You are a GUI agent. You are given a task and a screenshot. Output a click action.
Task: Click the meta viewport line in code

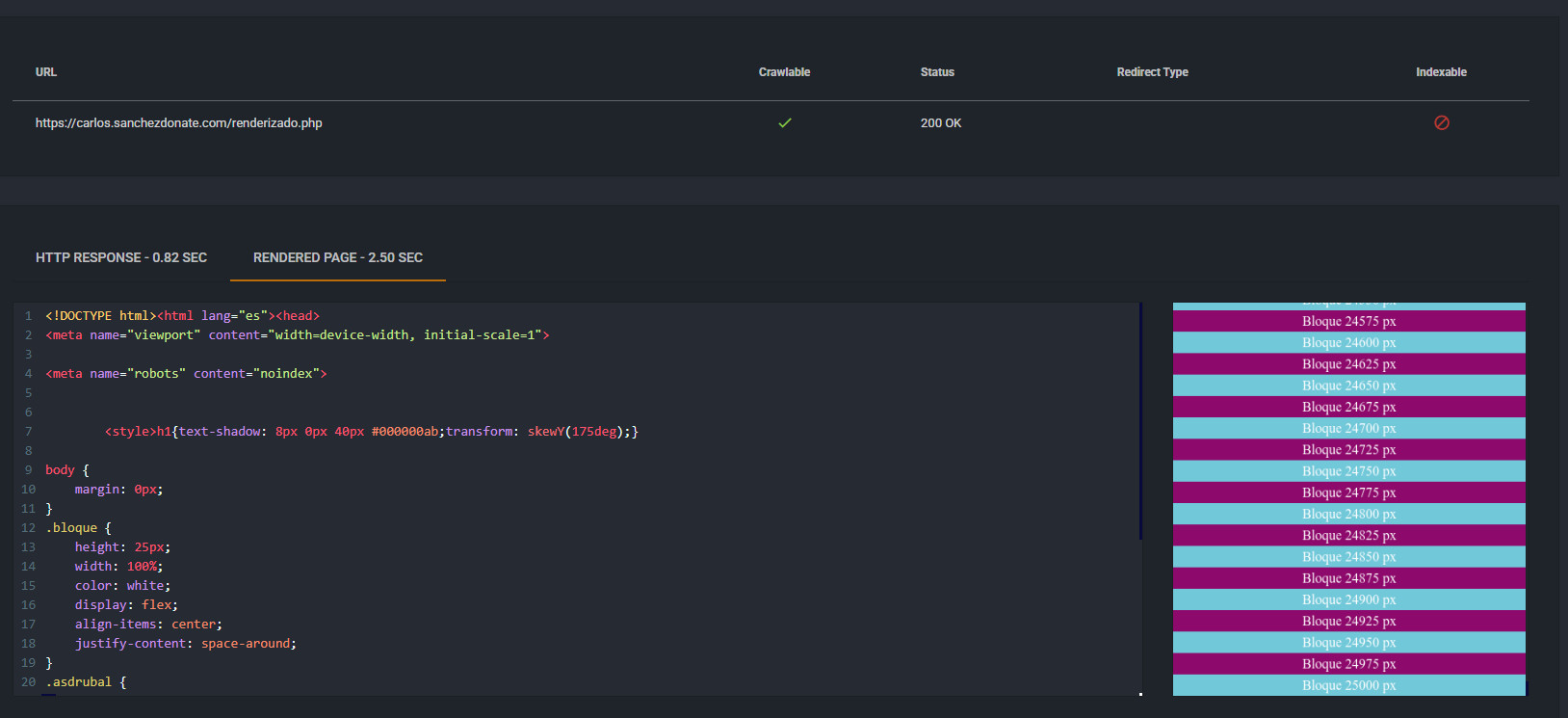tap(297, 335)
